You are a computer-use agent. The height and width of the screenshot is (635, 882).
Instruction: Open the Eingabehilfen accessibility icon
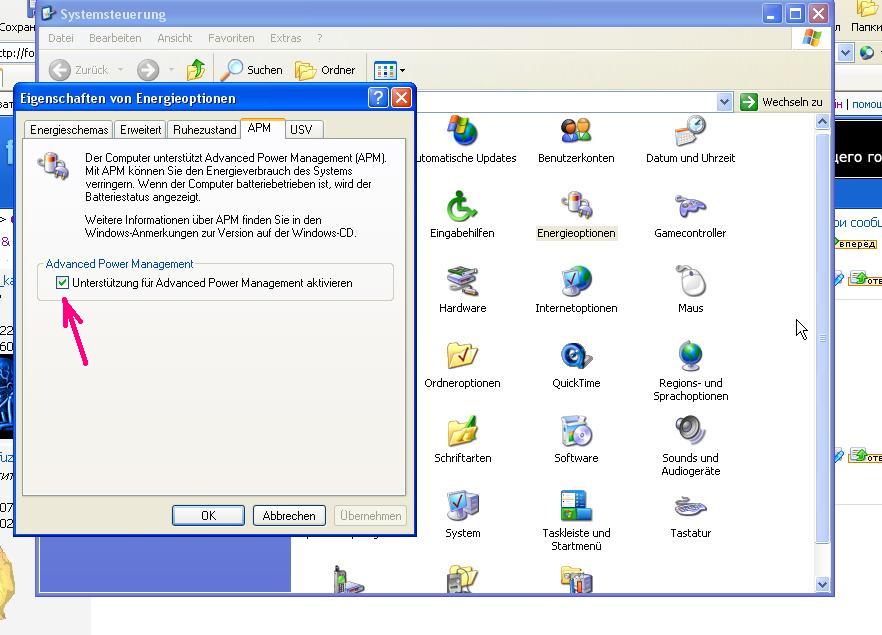point(462,208)
